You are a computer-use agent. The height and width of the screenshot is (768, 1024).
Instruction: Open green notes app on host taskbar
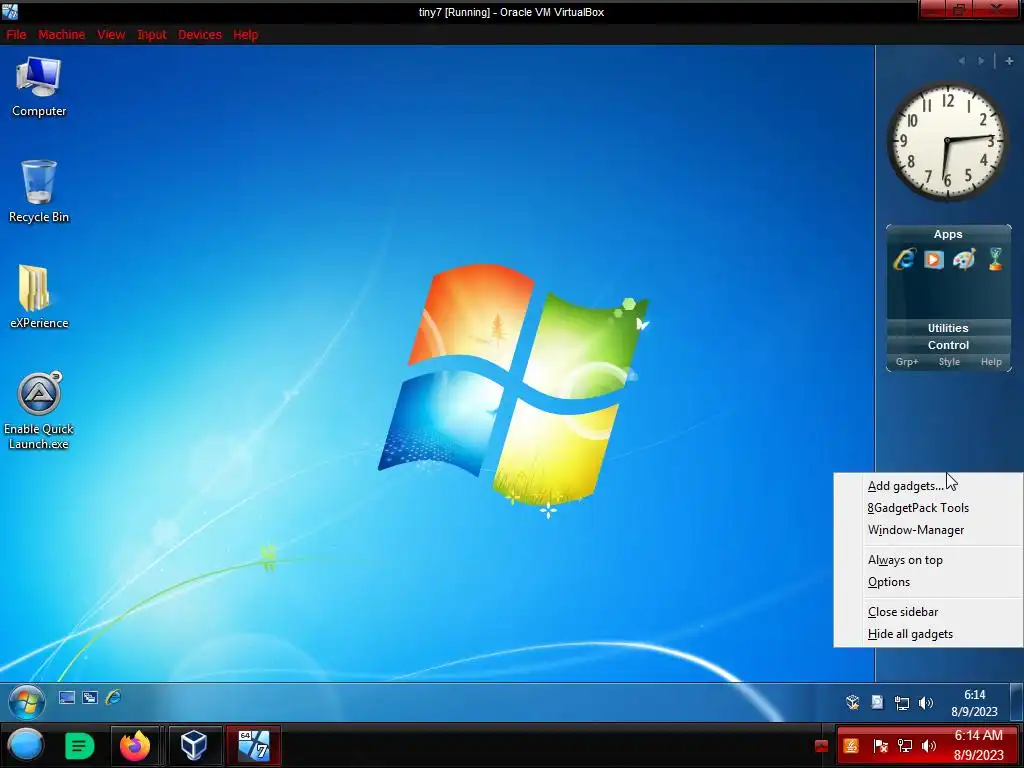[80, 745]
